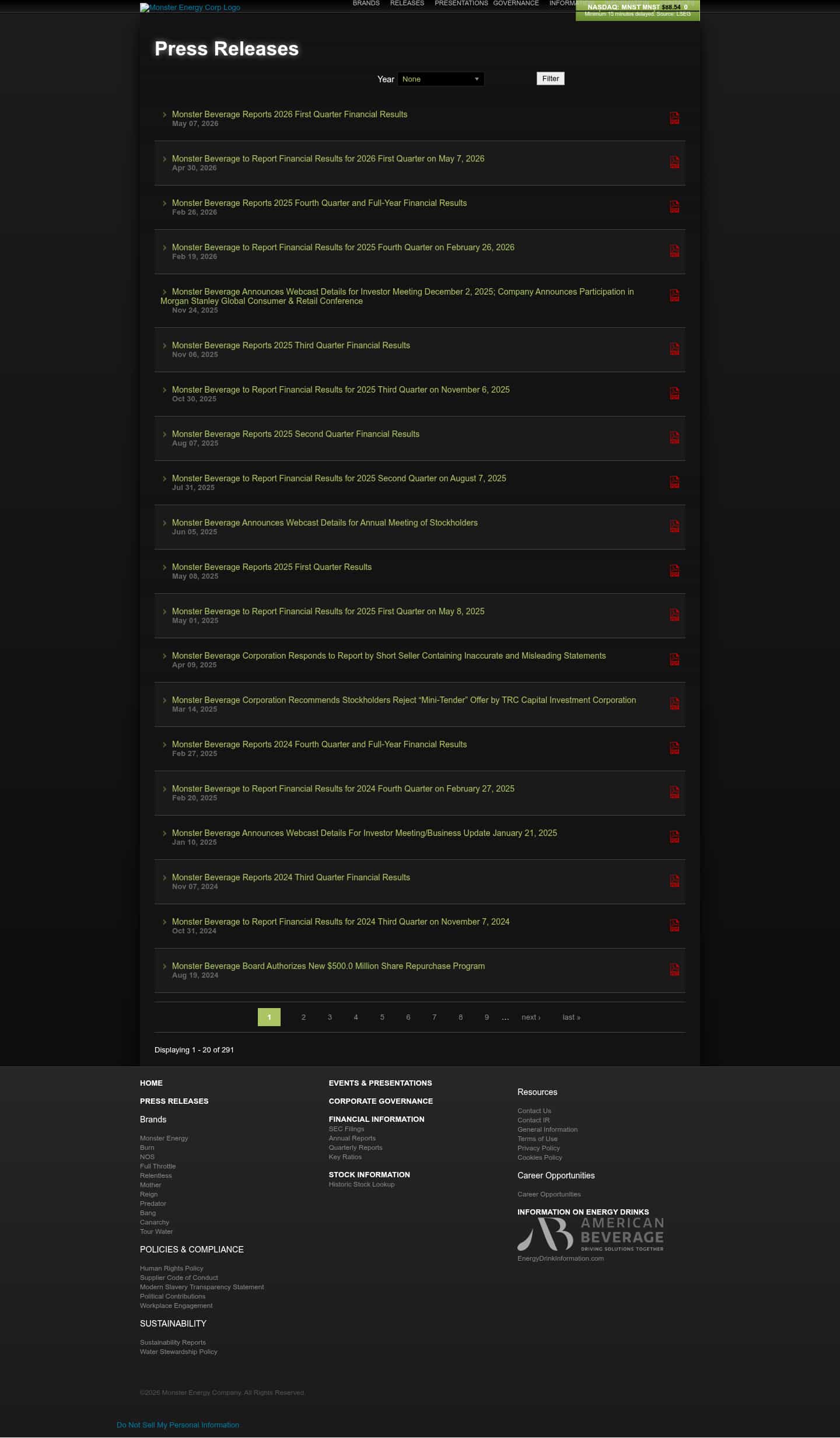
Task: Open Bang brand link in footer
Action: pyautogui.click(x=148, y=1213)
